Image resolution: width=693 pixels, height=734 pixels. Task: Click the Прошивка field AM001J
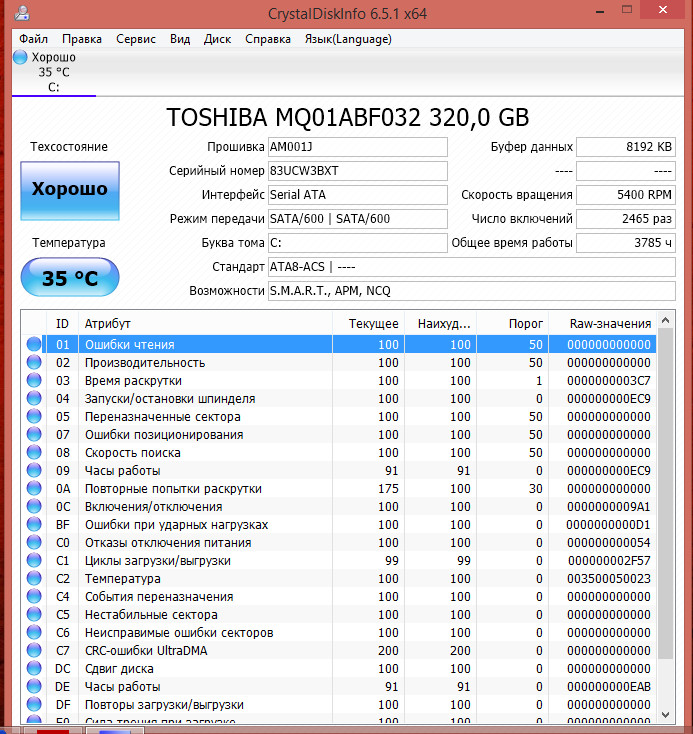(x=358, y=147)
